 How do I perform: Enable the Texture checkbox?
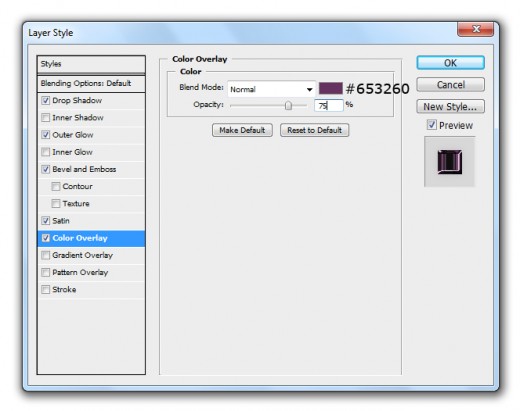pyautogui.click(x=56, y=204)
